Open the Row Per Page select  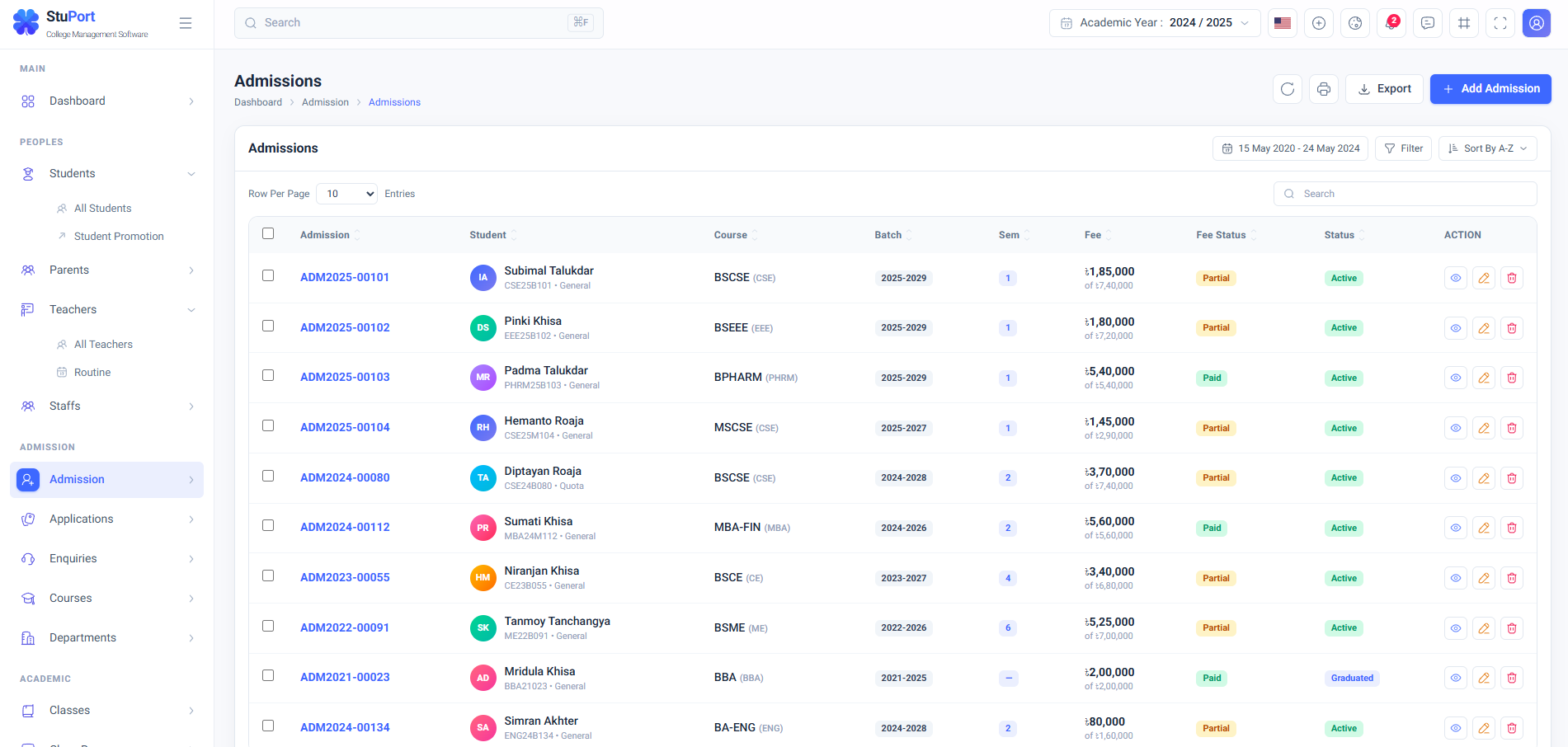[x=346, y=194]
